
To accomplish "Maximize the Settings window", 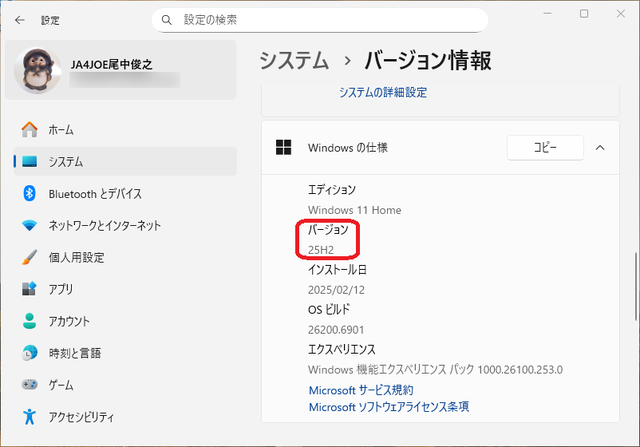I will click(584, 13).
